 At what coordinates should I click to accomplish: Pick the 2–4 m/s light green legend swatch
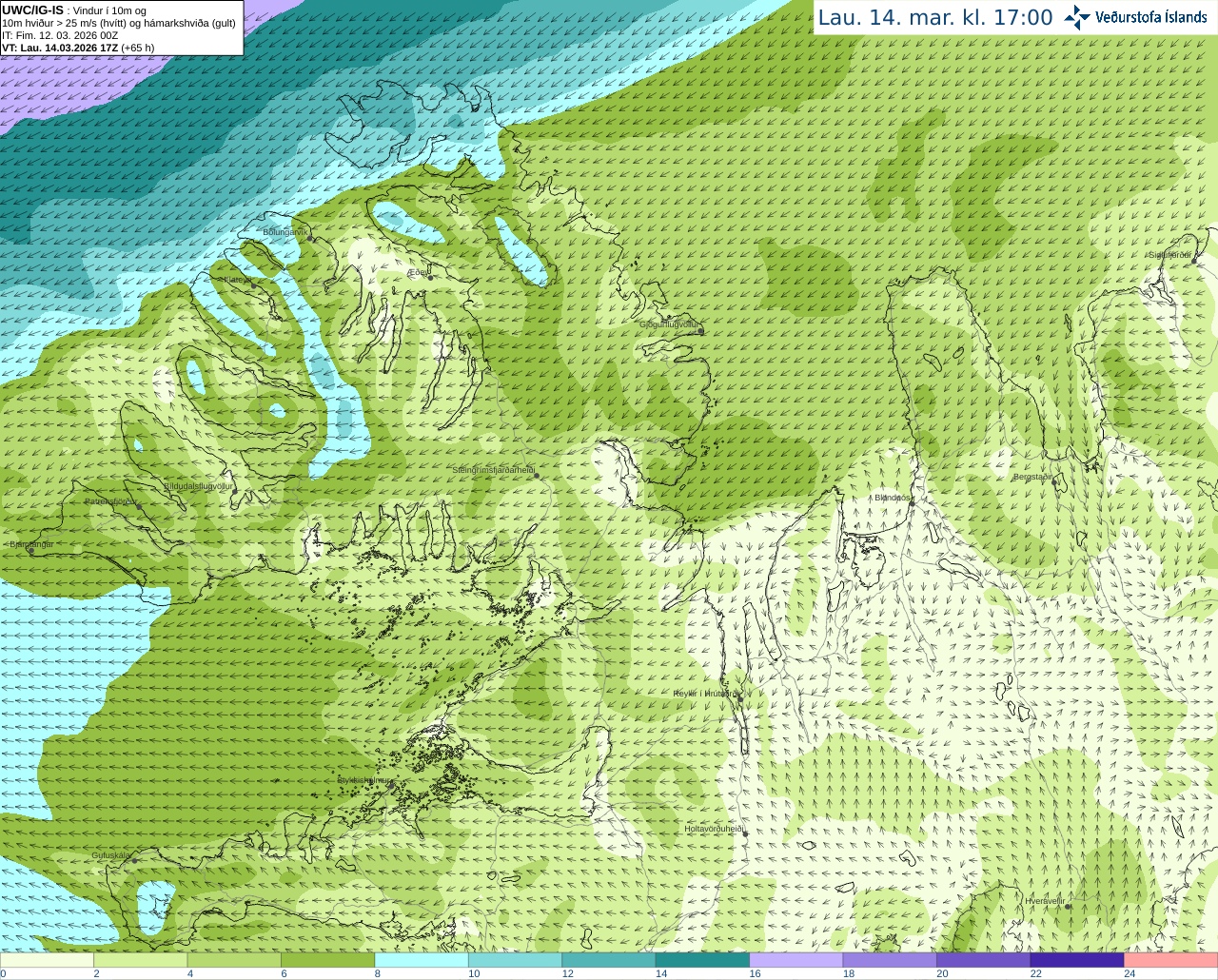[141, 960]
